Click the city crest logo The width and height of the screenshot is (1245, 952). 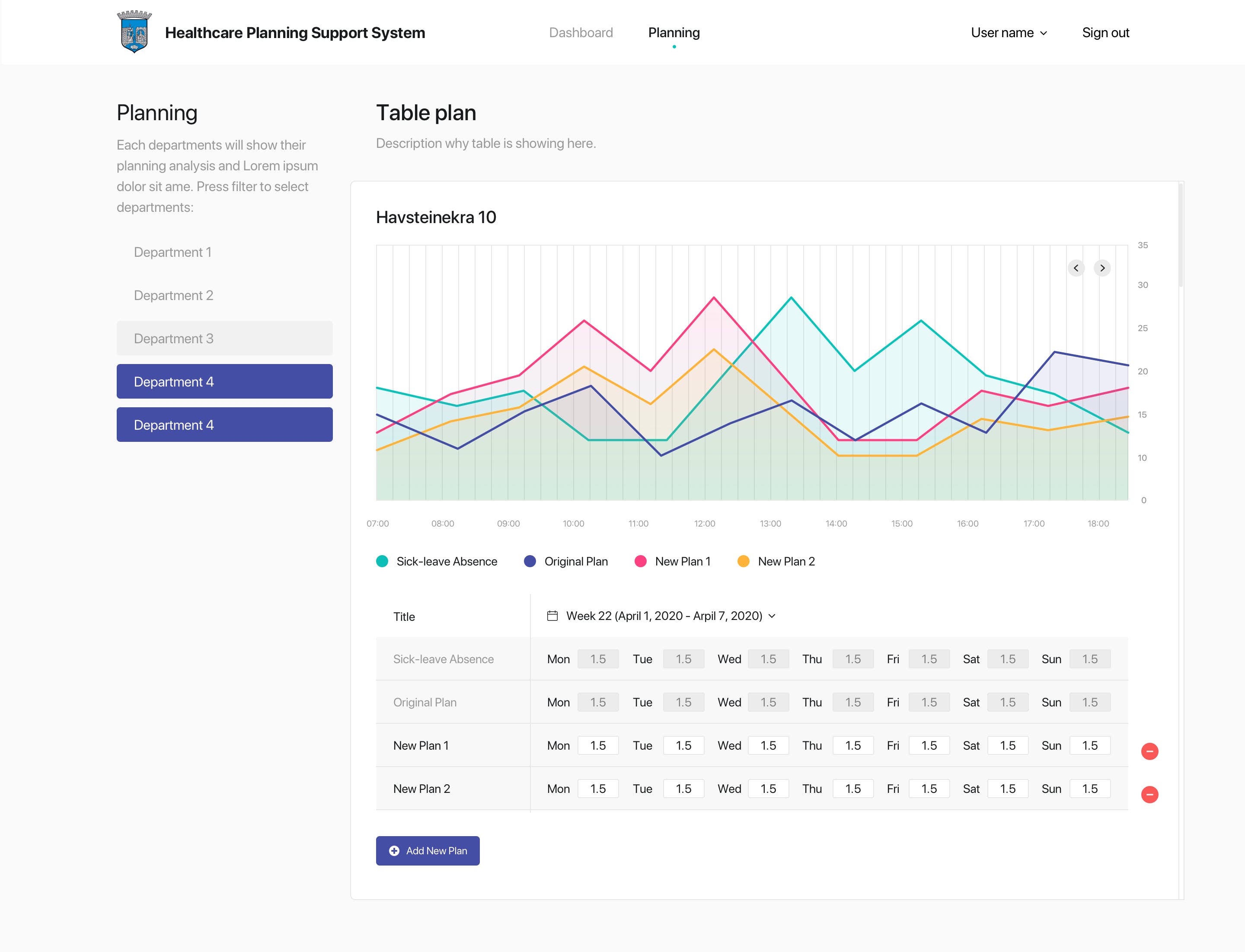tap(134, 32)
